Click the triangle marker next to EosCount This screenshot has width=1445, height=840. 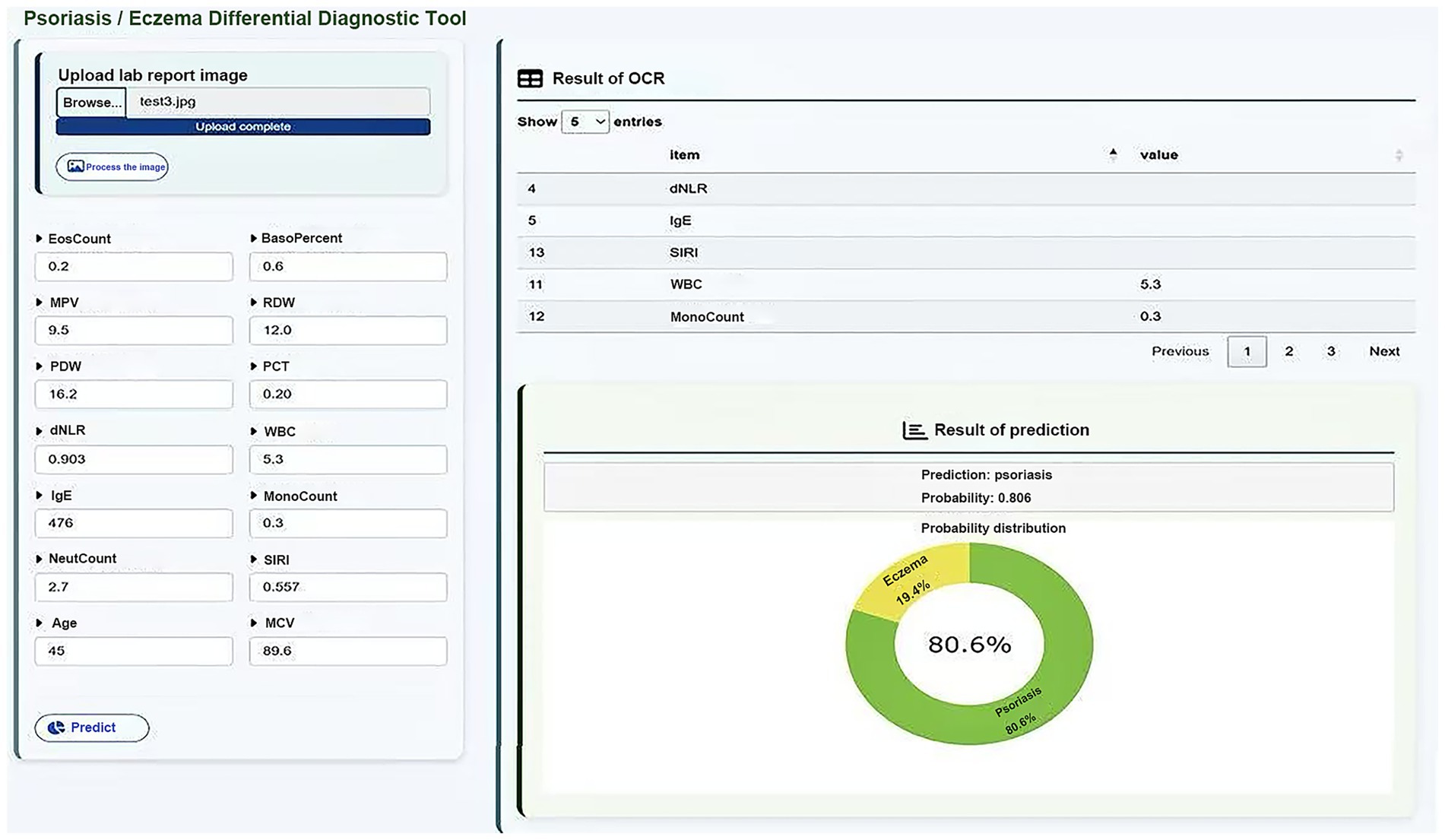(x=39, y=239)
